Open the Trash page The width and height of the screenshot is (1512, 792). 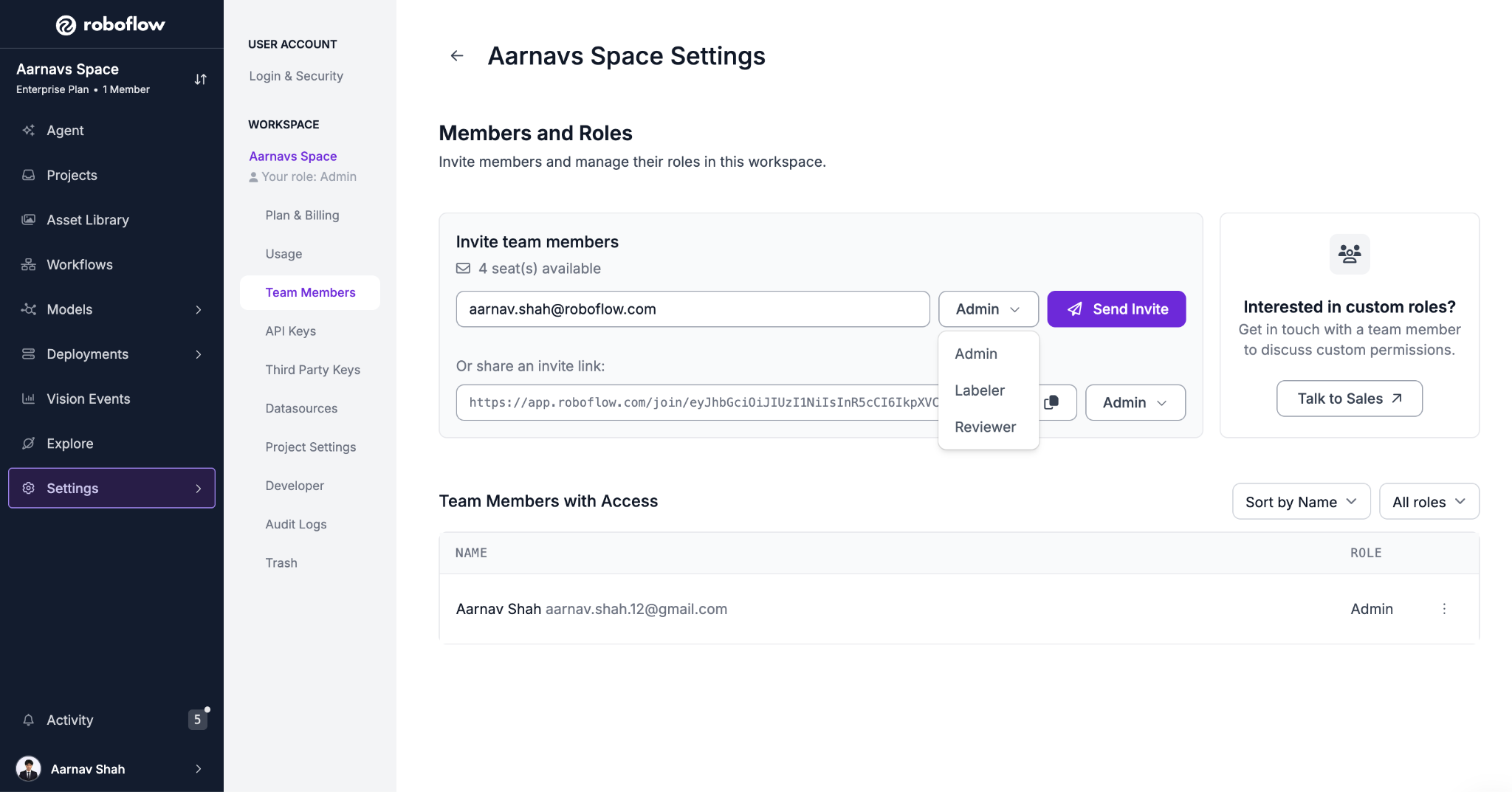click(281, 562)
